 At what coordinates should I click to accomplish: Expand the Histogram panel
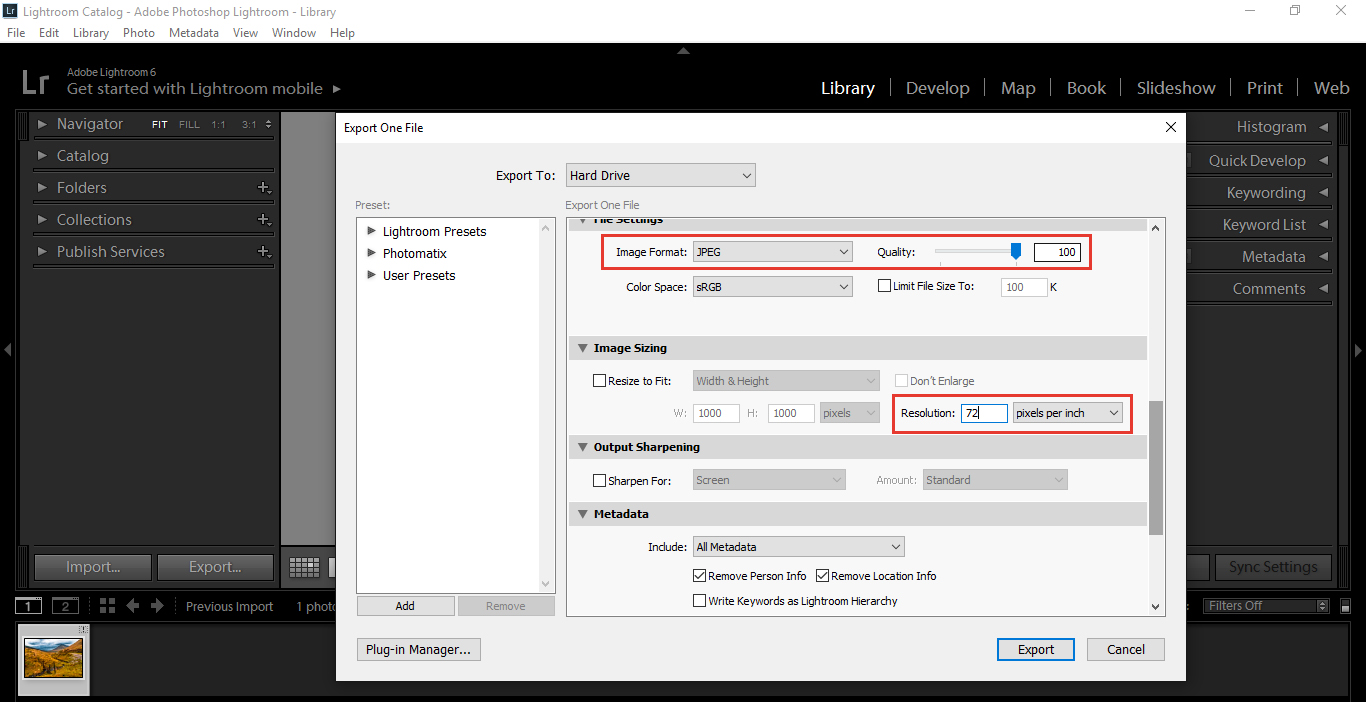coord(1324,127)
